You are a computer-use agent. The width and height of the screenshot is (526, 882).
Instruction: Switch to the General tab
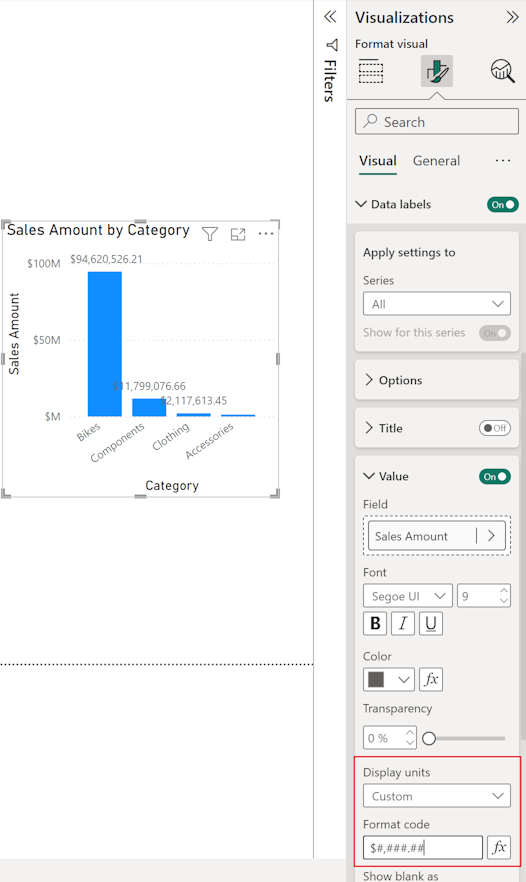click(x=437, y=161)
